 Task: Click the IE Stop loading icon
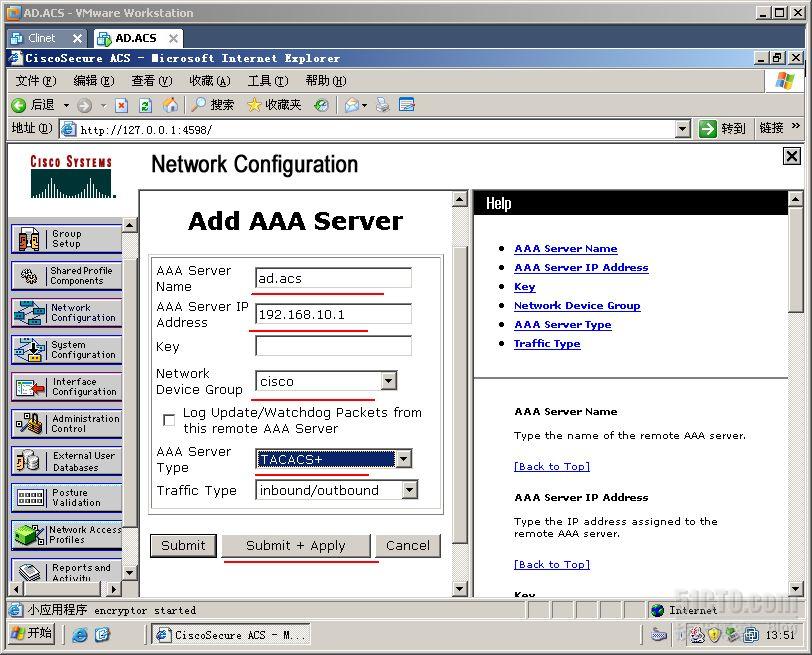click(x=121, y=106)
